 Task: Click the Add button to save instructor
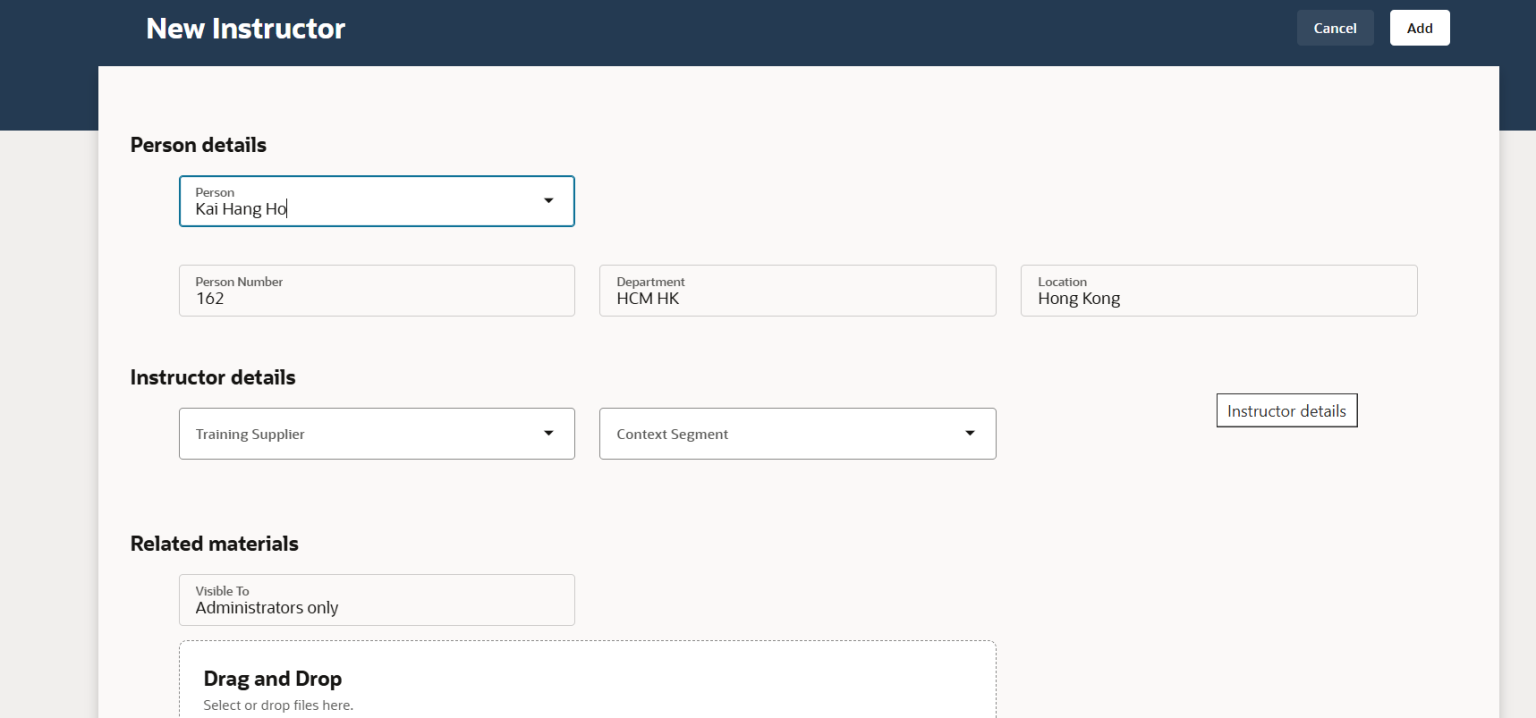click(1419, 27)
